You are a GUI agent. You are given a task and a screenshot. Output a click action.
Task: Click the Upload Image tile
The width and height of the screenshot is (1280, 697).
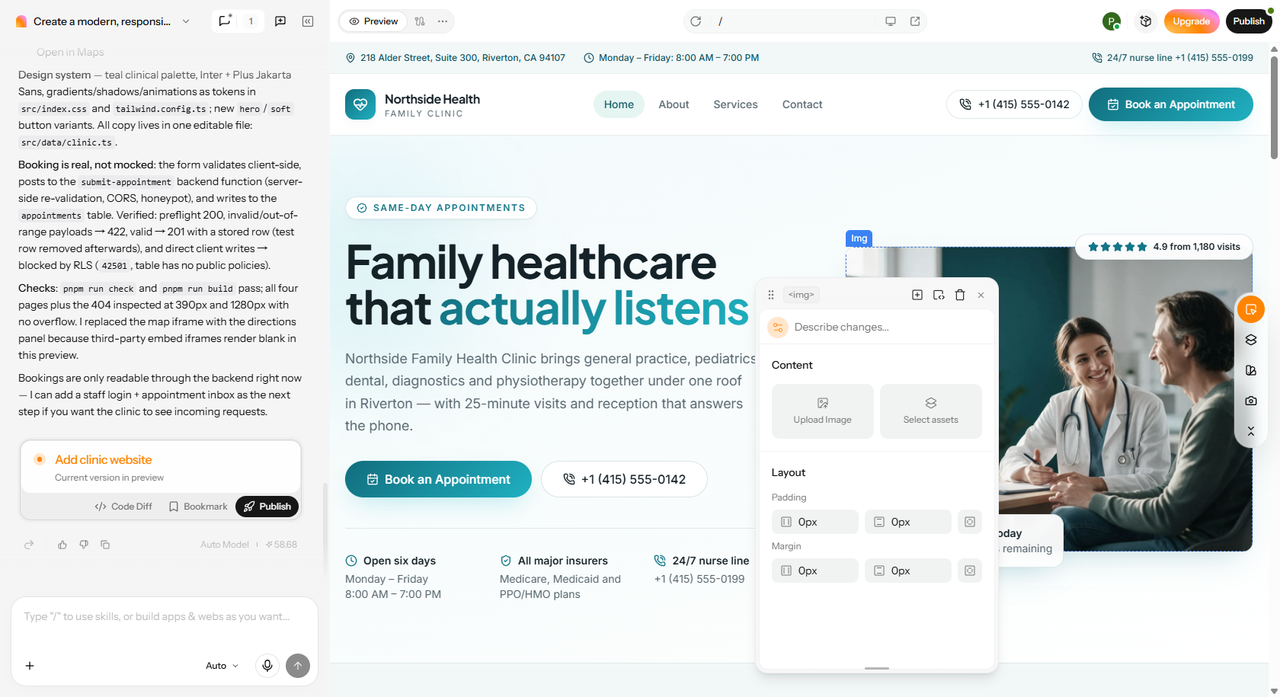tap(823, 411)
